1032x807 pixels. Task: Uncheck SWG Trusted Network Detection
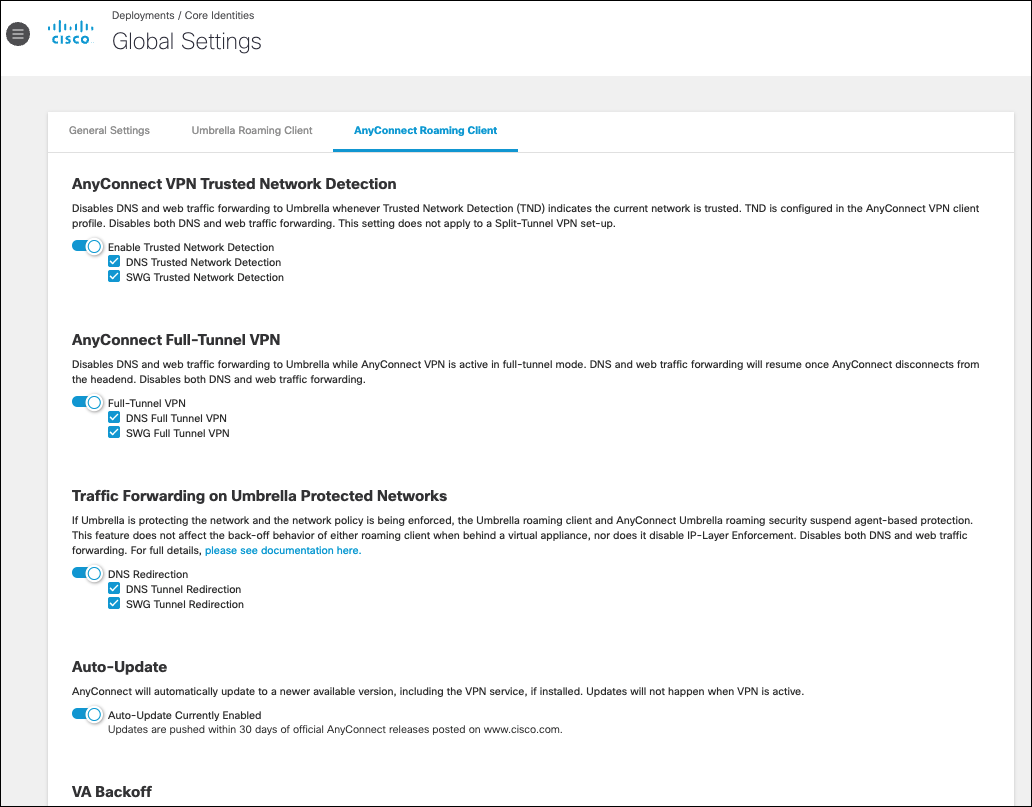point(114,276)
